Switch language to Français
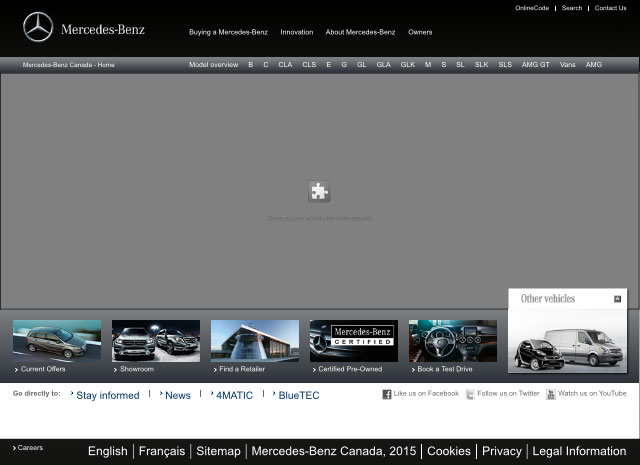This screenshot has width=640, height=465. coord(162,451)
